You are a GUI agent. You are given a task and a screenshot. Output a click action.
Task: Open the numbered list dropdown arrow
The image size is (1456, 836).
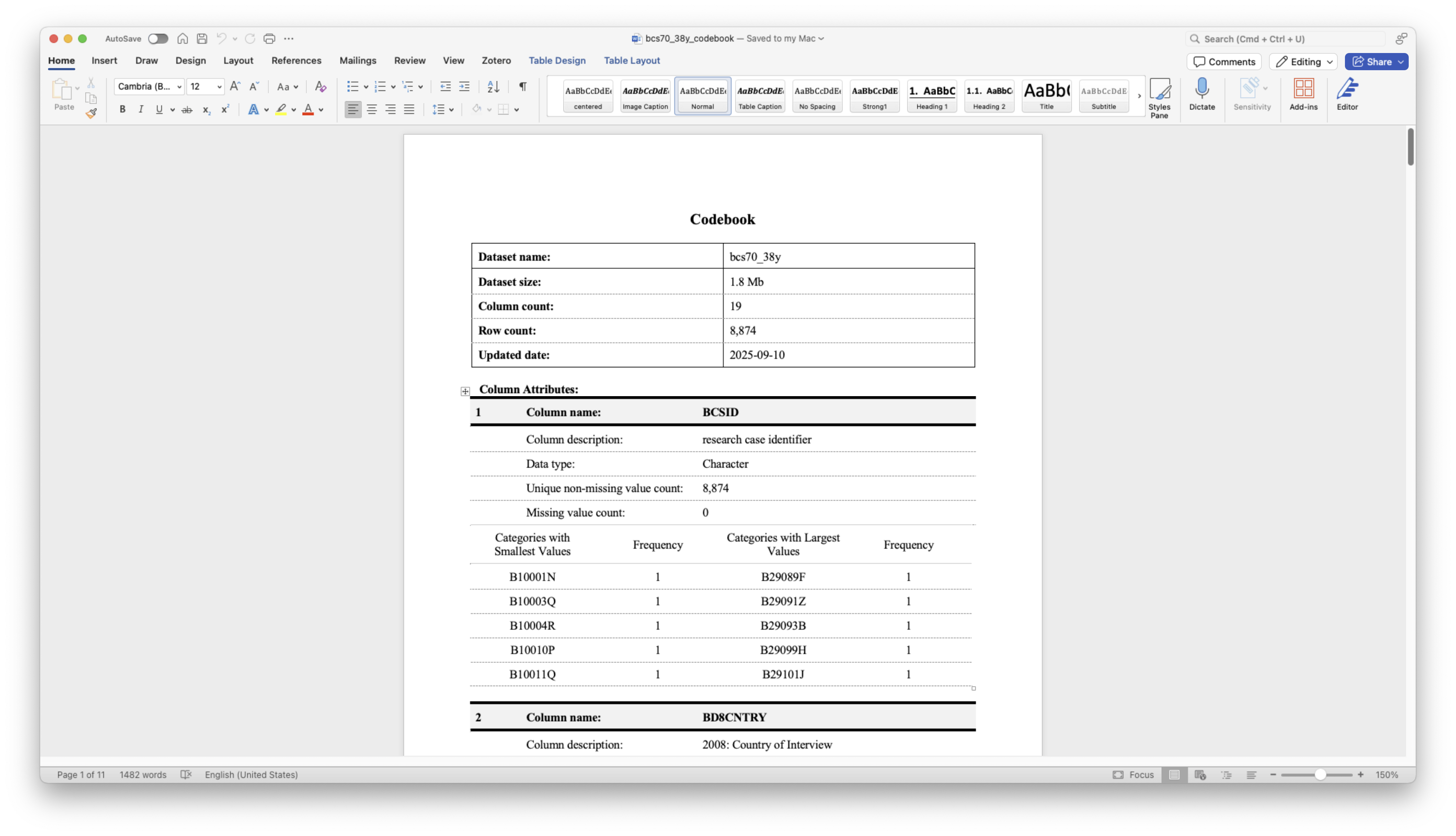click(x=393, y=87)
